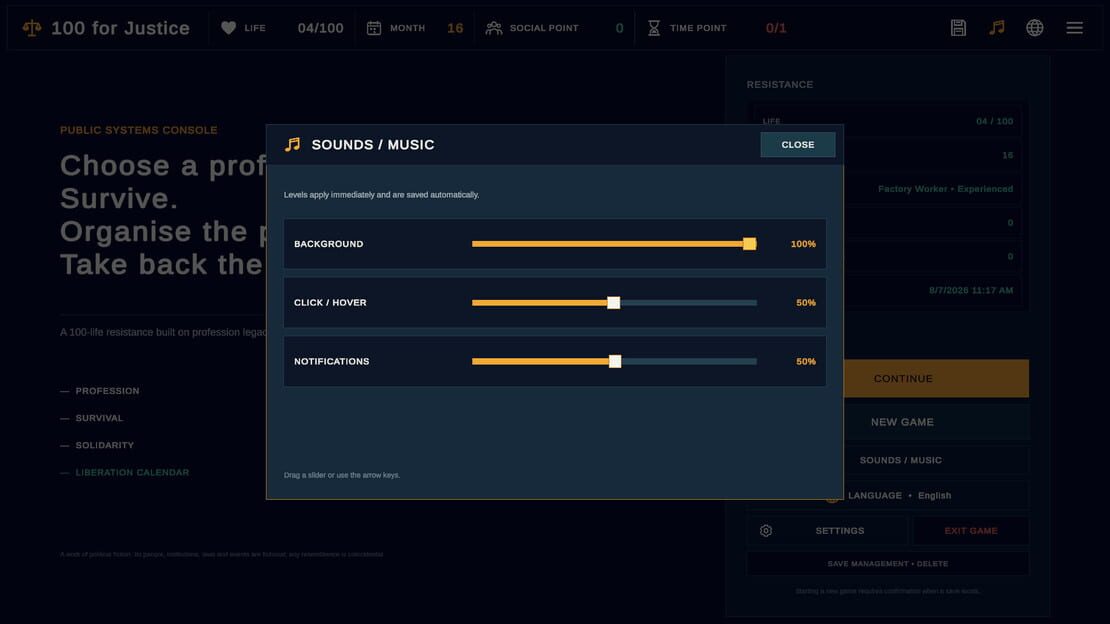
Task: Click the calendar Month icon
Action: pyautogui.click(x=374, y=28)
